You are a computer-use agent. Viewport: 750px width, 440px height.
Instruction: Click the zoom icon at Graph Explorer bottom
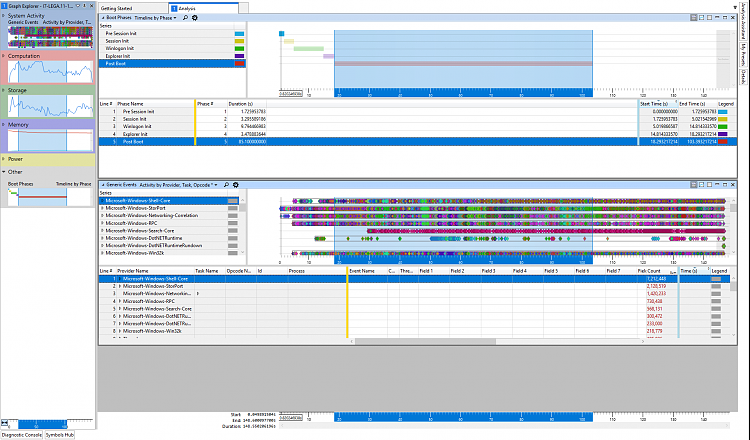point(4,423)
